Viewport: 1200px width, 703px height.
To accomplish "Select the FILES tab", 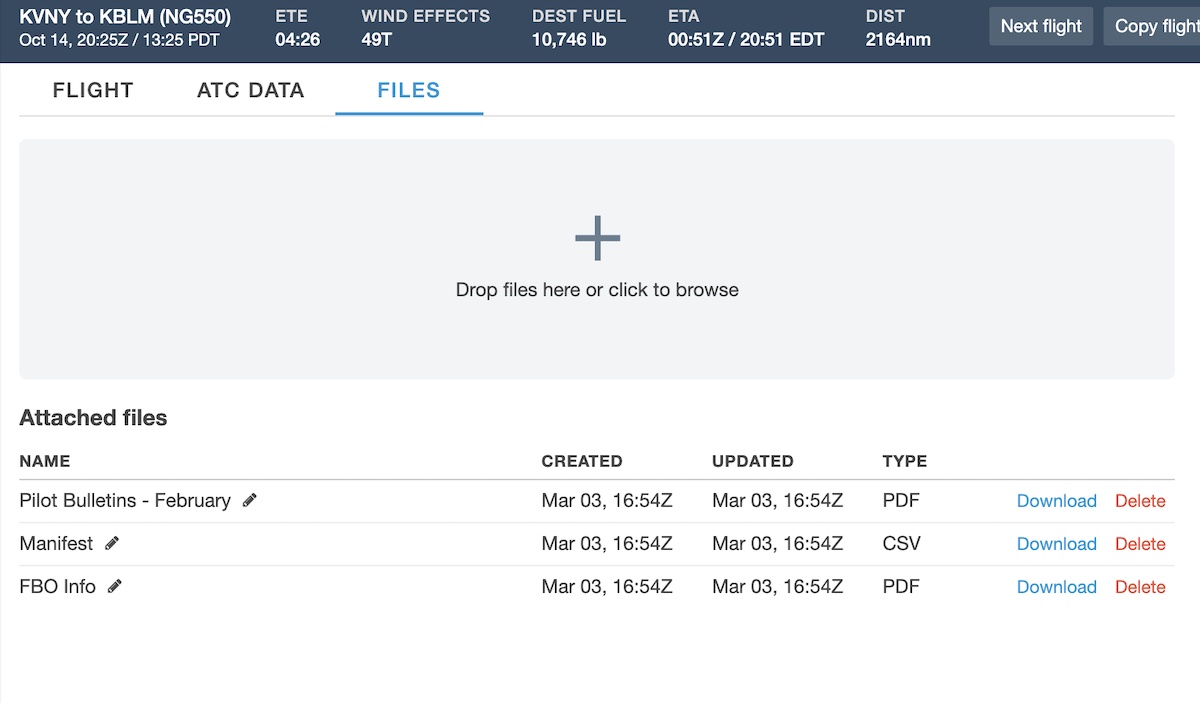I will click(x=409, y=90).
